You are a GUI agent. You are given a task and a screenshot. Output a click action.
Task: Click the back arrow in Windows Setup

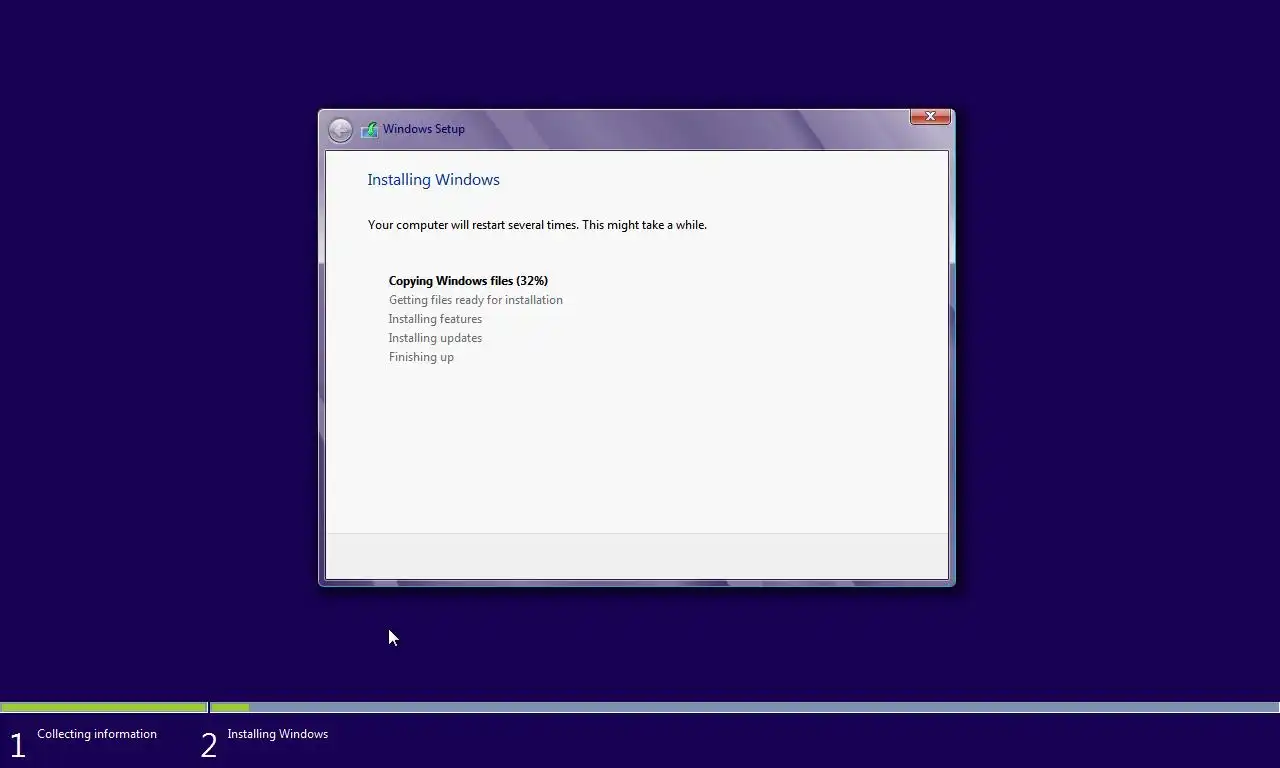[340, 130]
